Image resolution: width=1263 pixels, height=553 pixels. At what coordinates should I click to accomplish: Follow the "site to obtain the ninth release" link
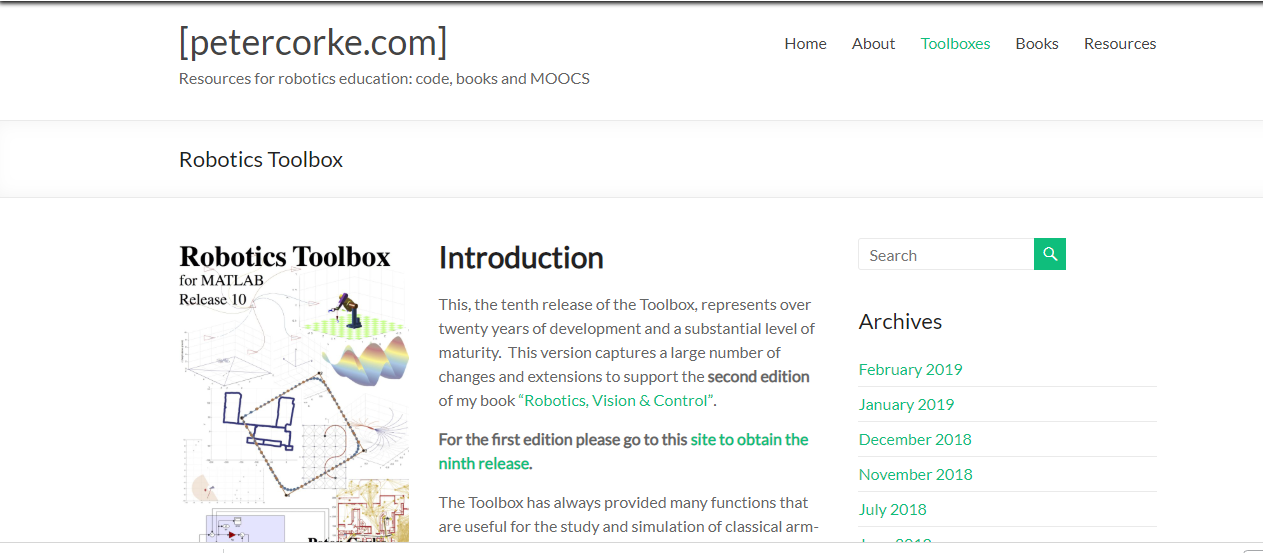pyautogui.click(x=623, y=451)
